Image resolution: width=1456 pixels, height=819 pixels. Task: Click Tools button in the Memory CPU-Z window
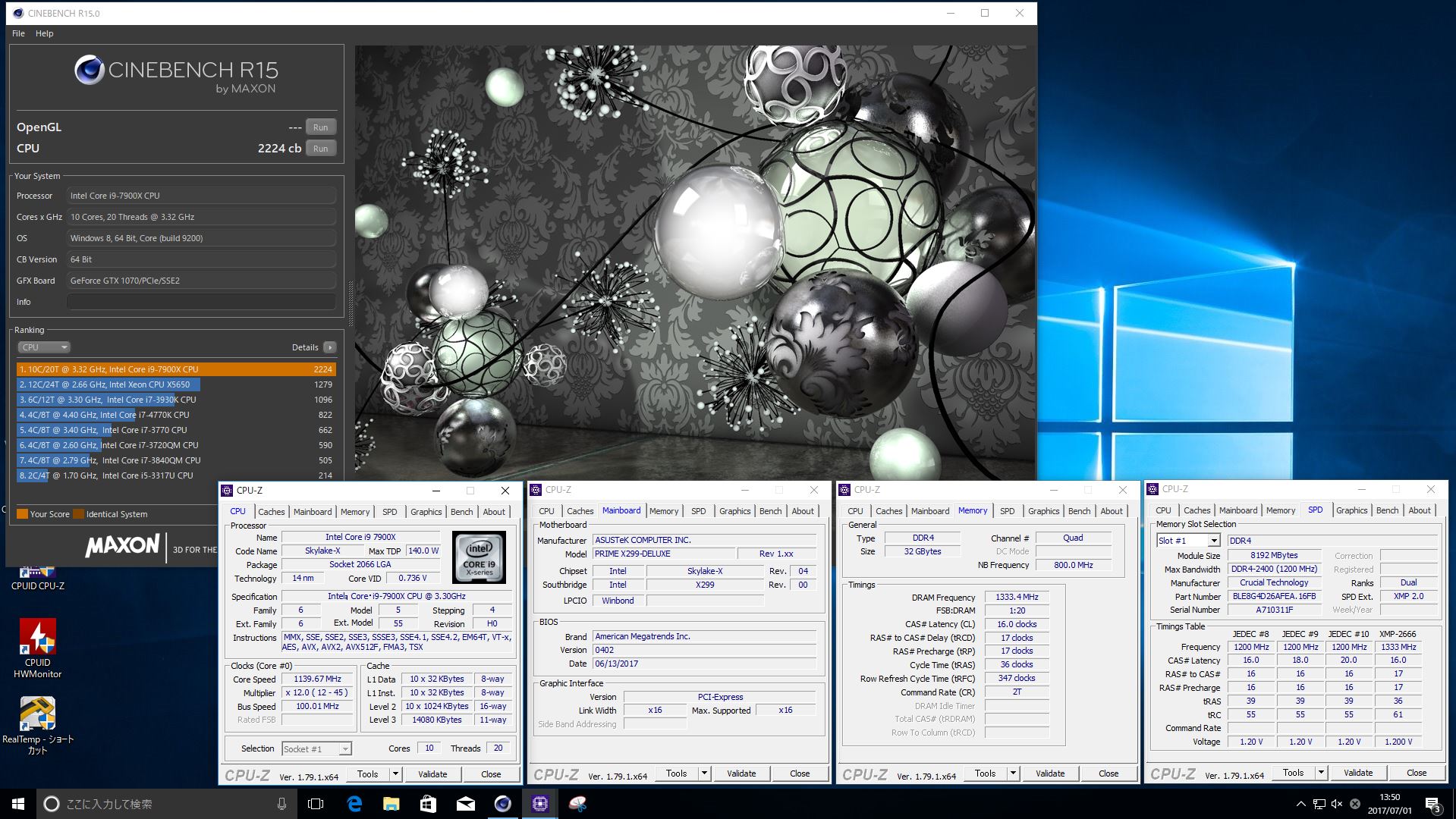coord(985,773)
